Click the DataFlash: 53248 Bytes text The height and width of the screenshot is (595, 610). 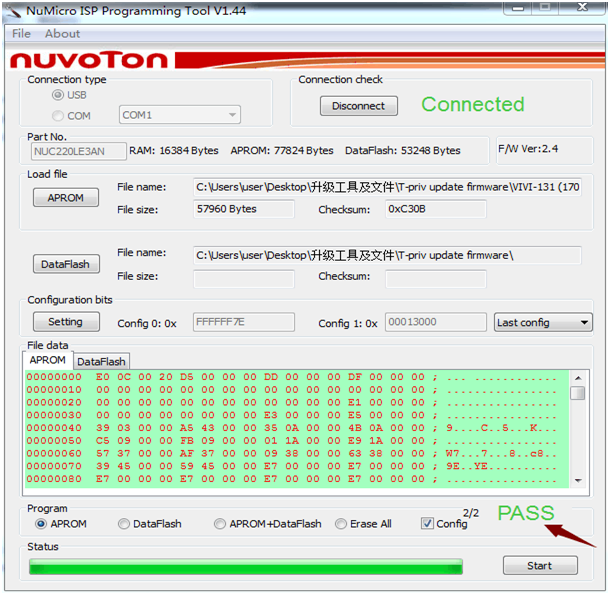click(403, 151)
